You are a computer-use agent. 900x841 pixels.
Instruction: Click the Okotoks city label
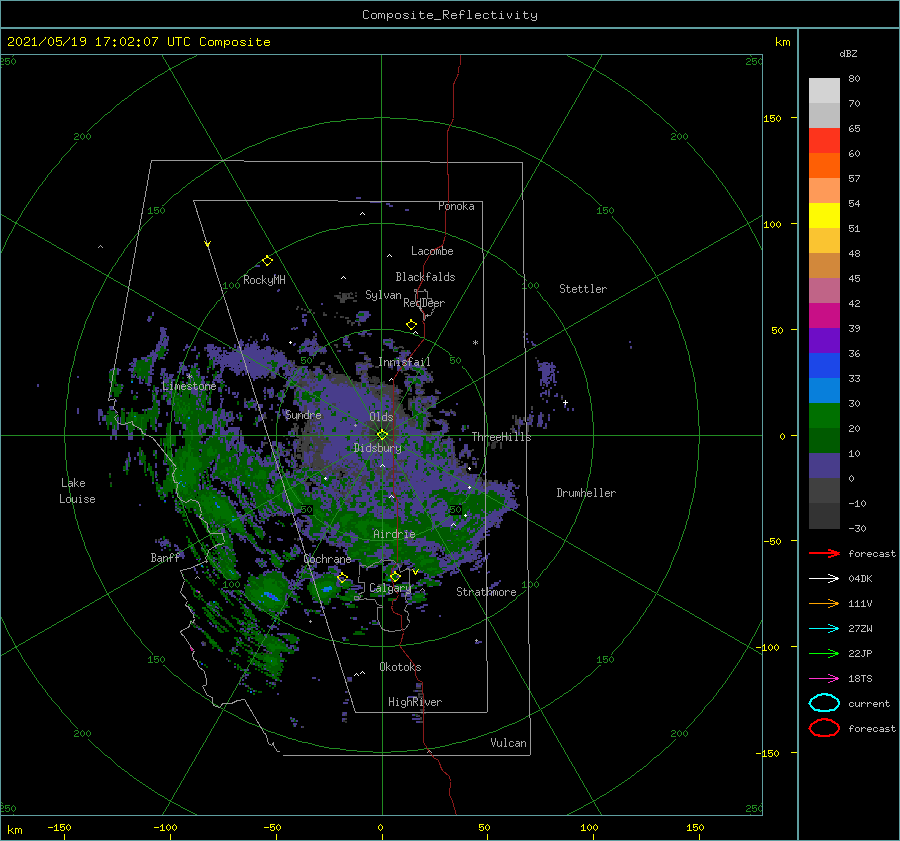(400, 666)
